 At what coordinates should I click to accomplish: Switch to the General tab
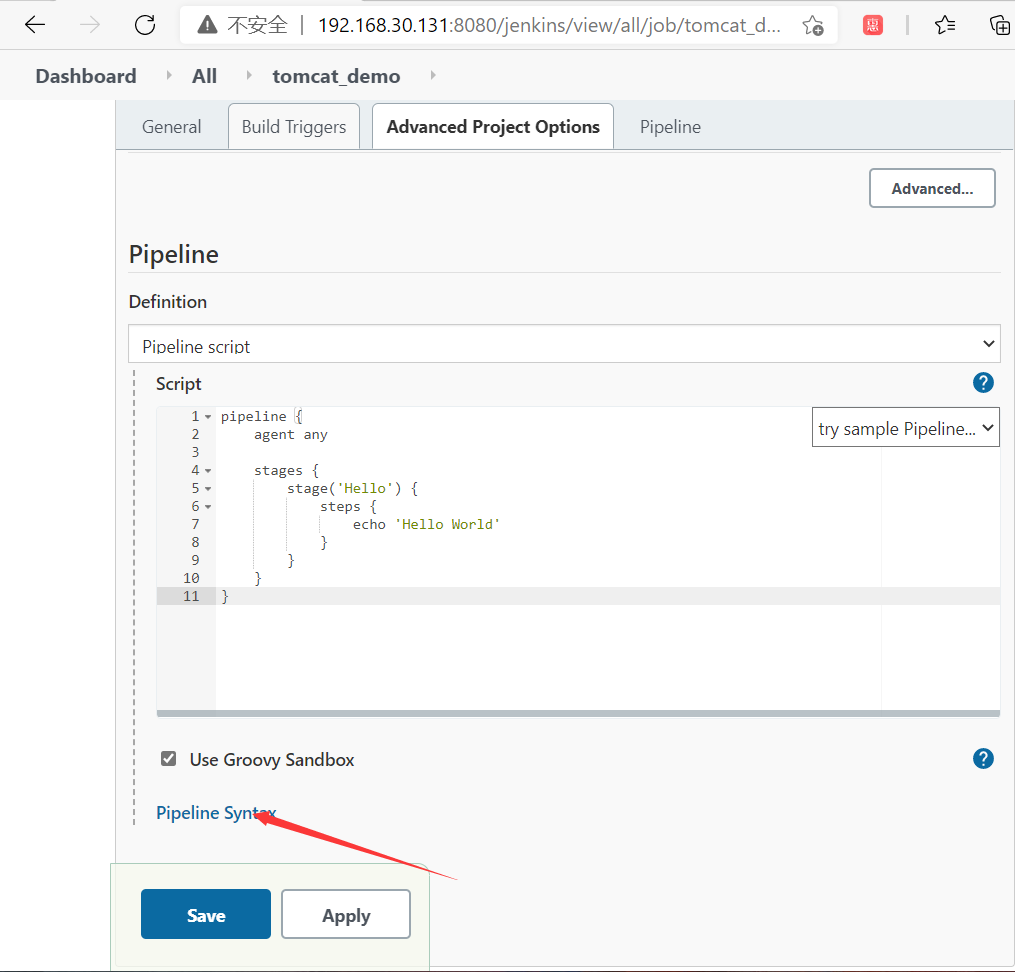pyautogui.click(x=171, y=127)
